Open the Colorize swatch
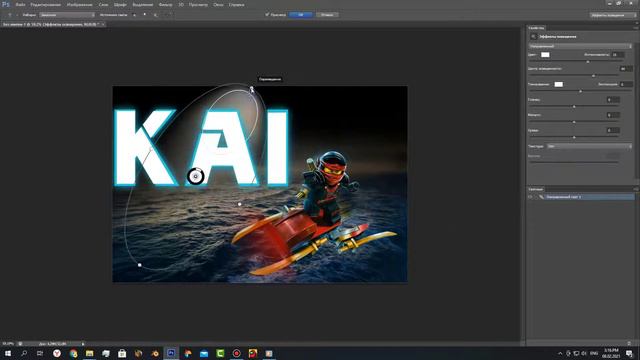 pyautogui.click(x=558, y=84)
